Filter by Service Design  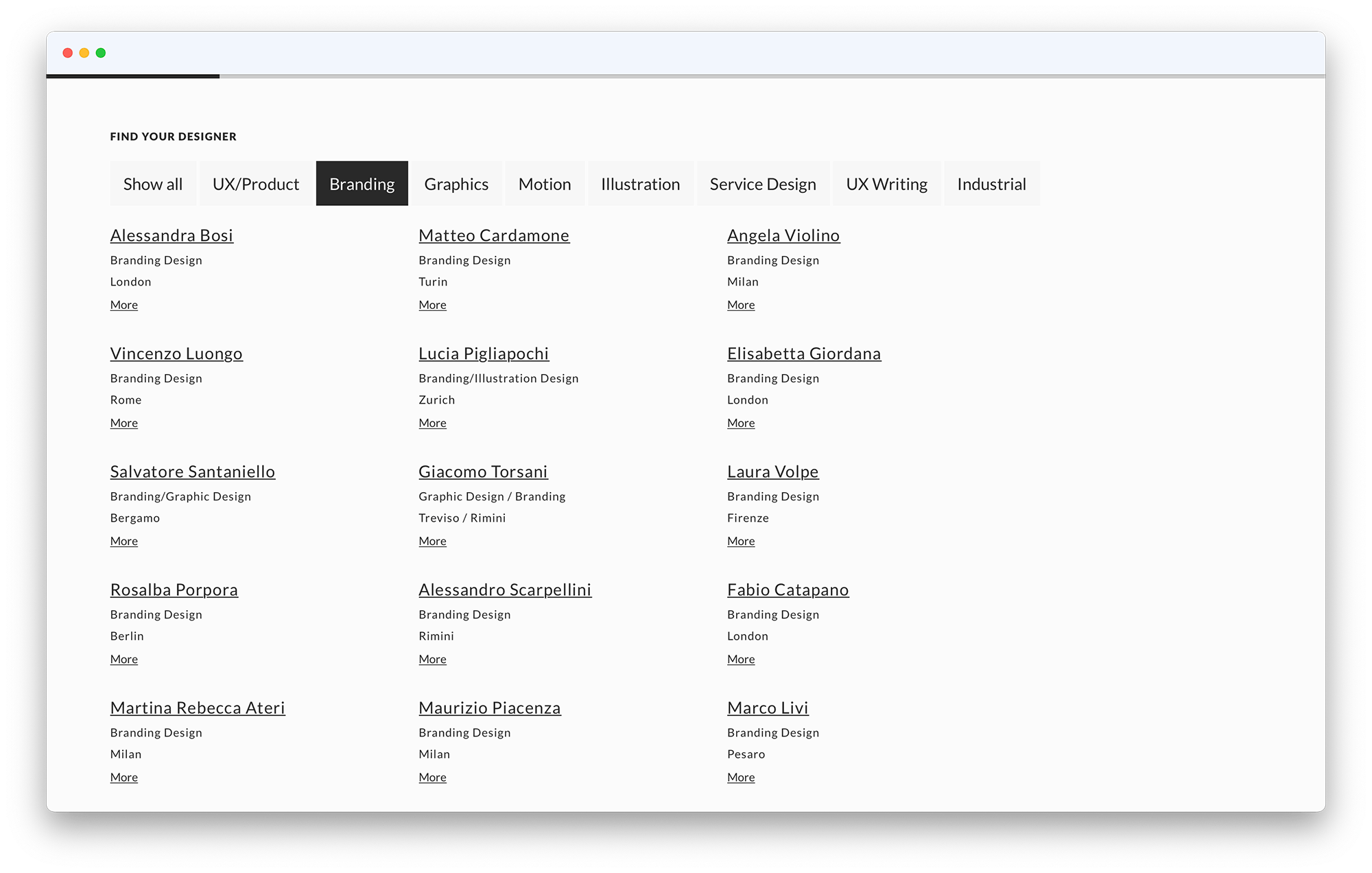point(763,184)
